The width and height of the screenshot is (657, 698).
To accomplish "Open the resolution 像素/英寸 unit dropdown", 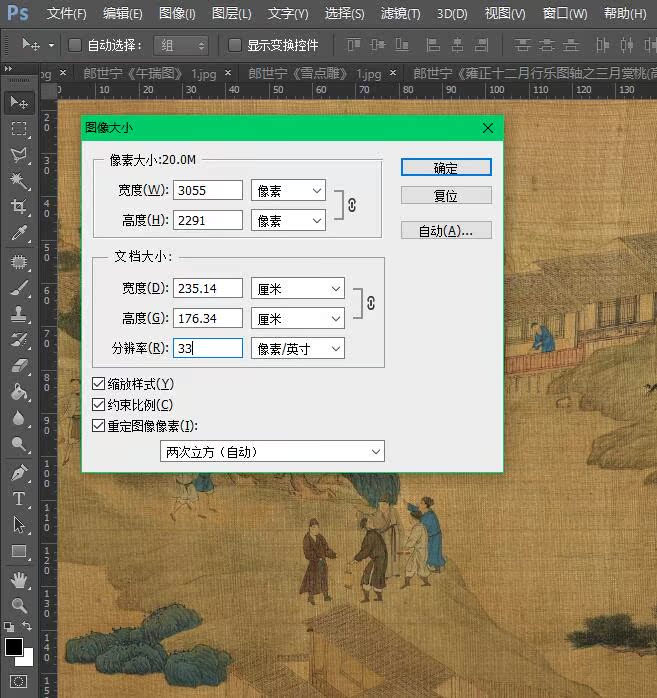I will coord(298,348).
